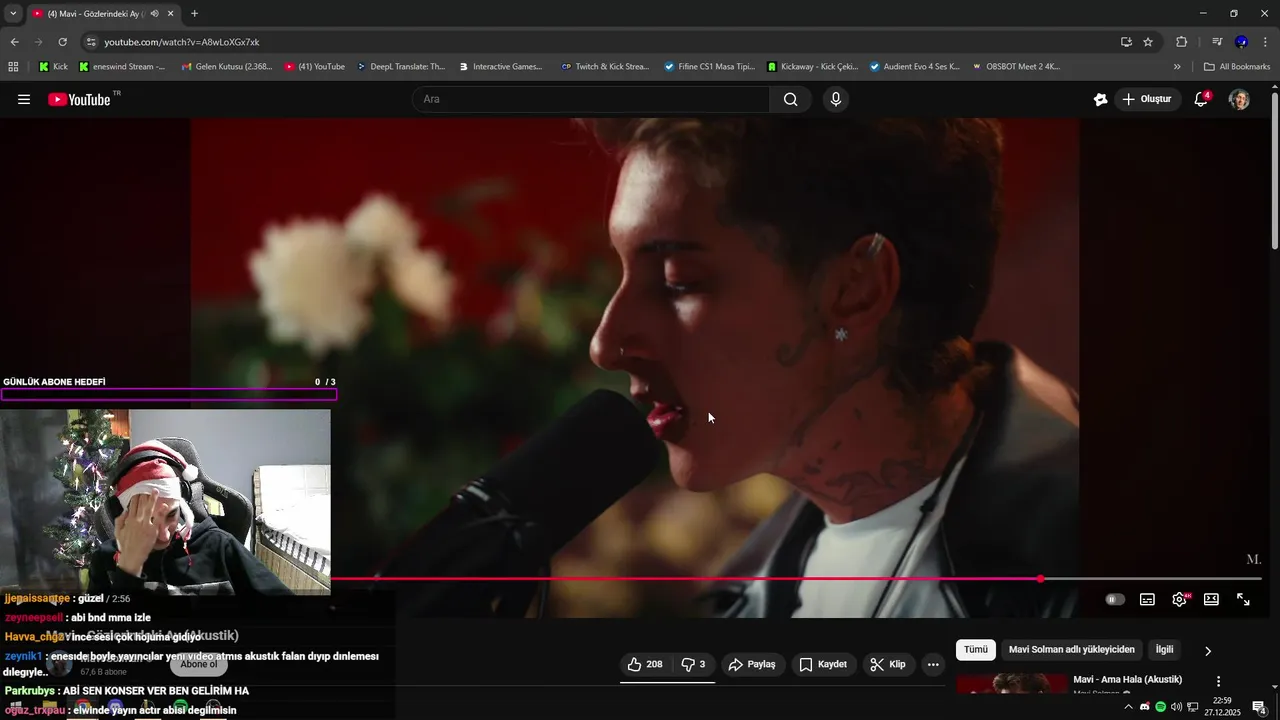Image resolution: width=1280 pixels, height=720 pixels.
Task: Dislike the video with thumbs-down
Action: (693, 664)
